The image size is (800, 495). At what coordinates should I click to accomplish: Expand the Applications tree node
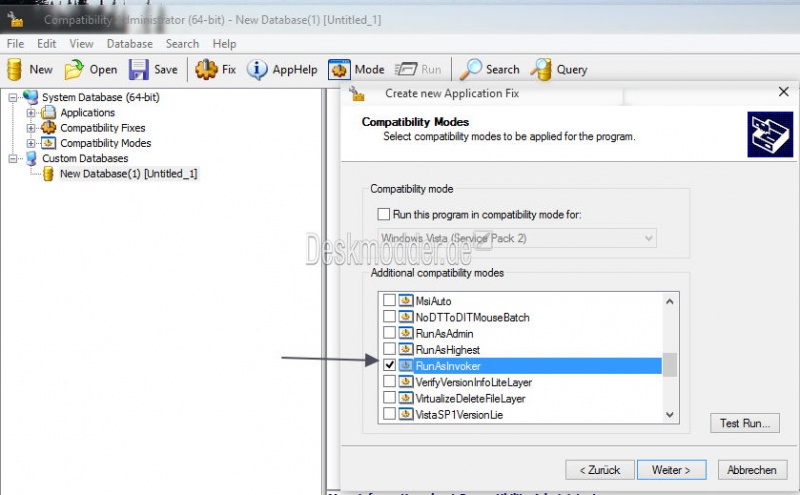31,113
